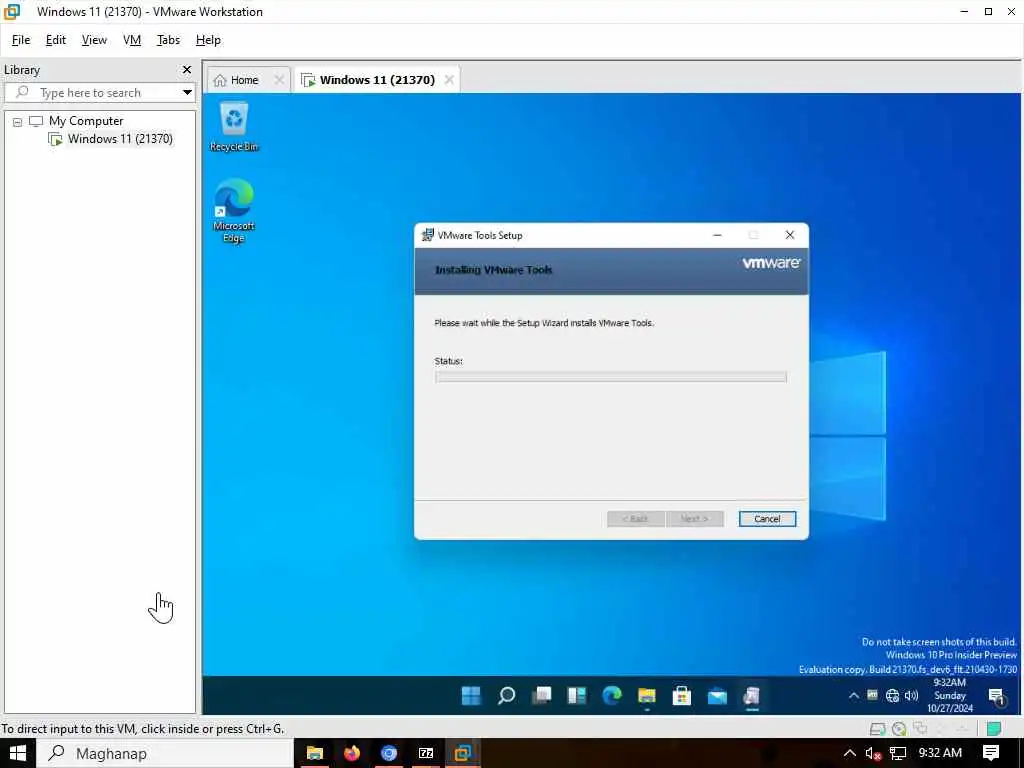Close the Library panel
This screenshot has height=768, width=1024.
[187, 69]
